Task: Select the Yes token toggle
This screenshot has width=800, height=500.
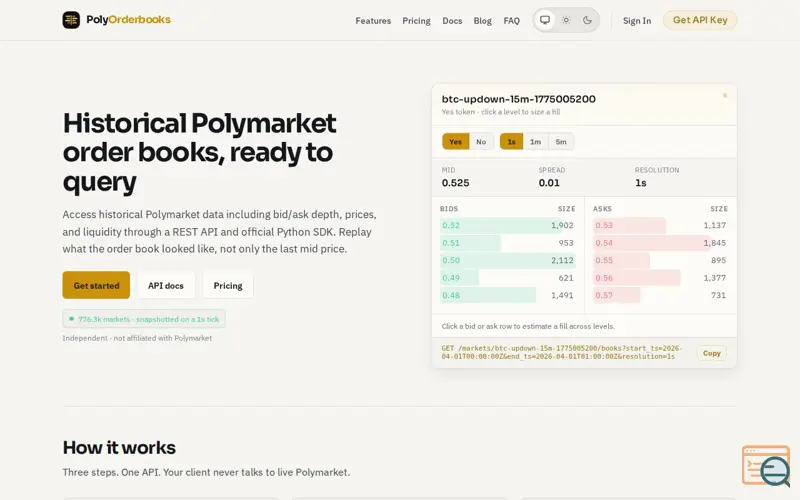Action: coord(456,142)
